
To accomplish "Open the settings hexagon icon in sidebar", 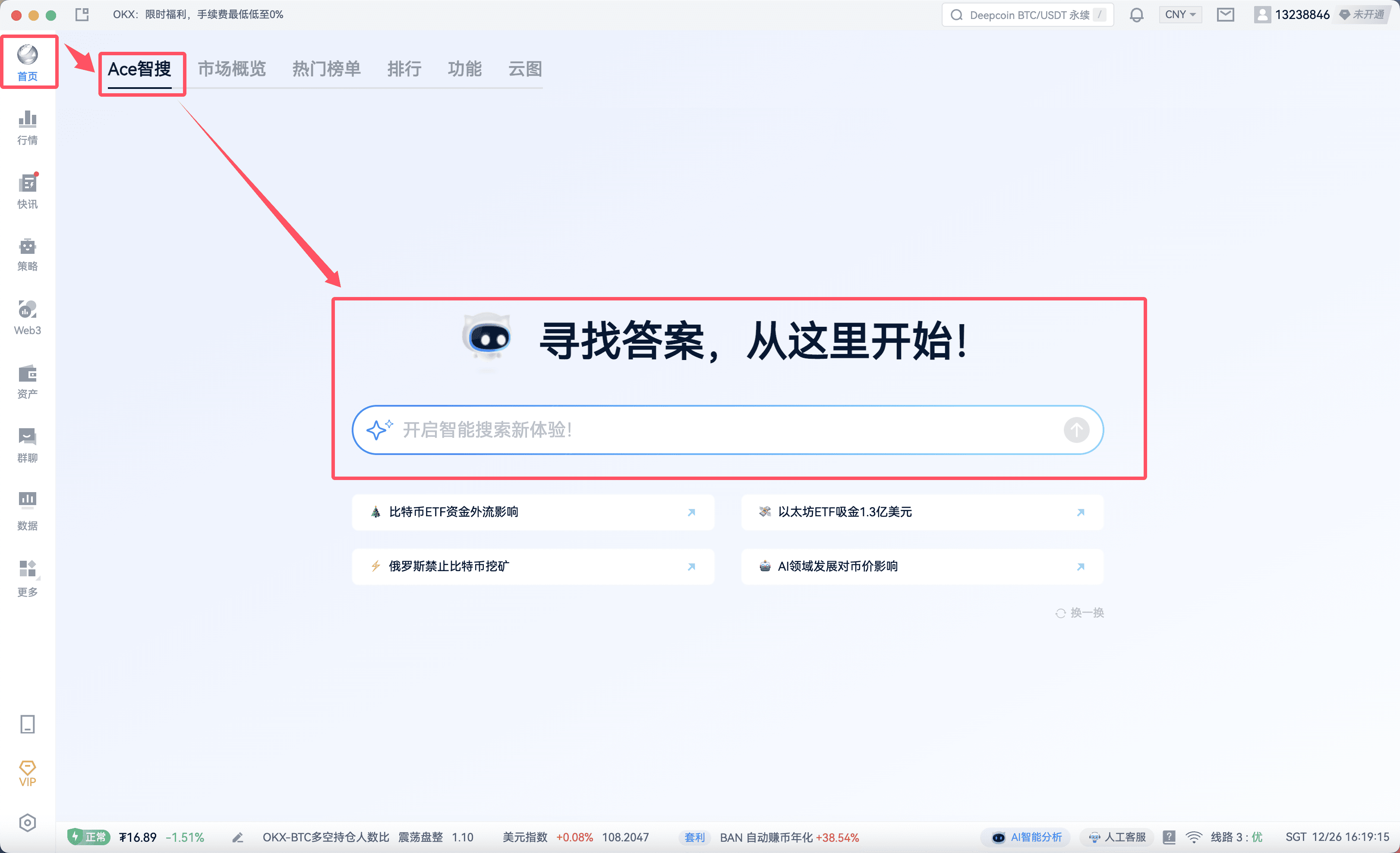I will coord(27,822).
